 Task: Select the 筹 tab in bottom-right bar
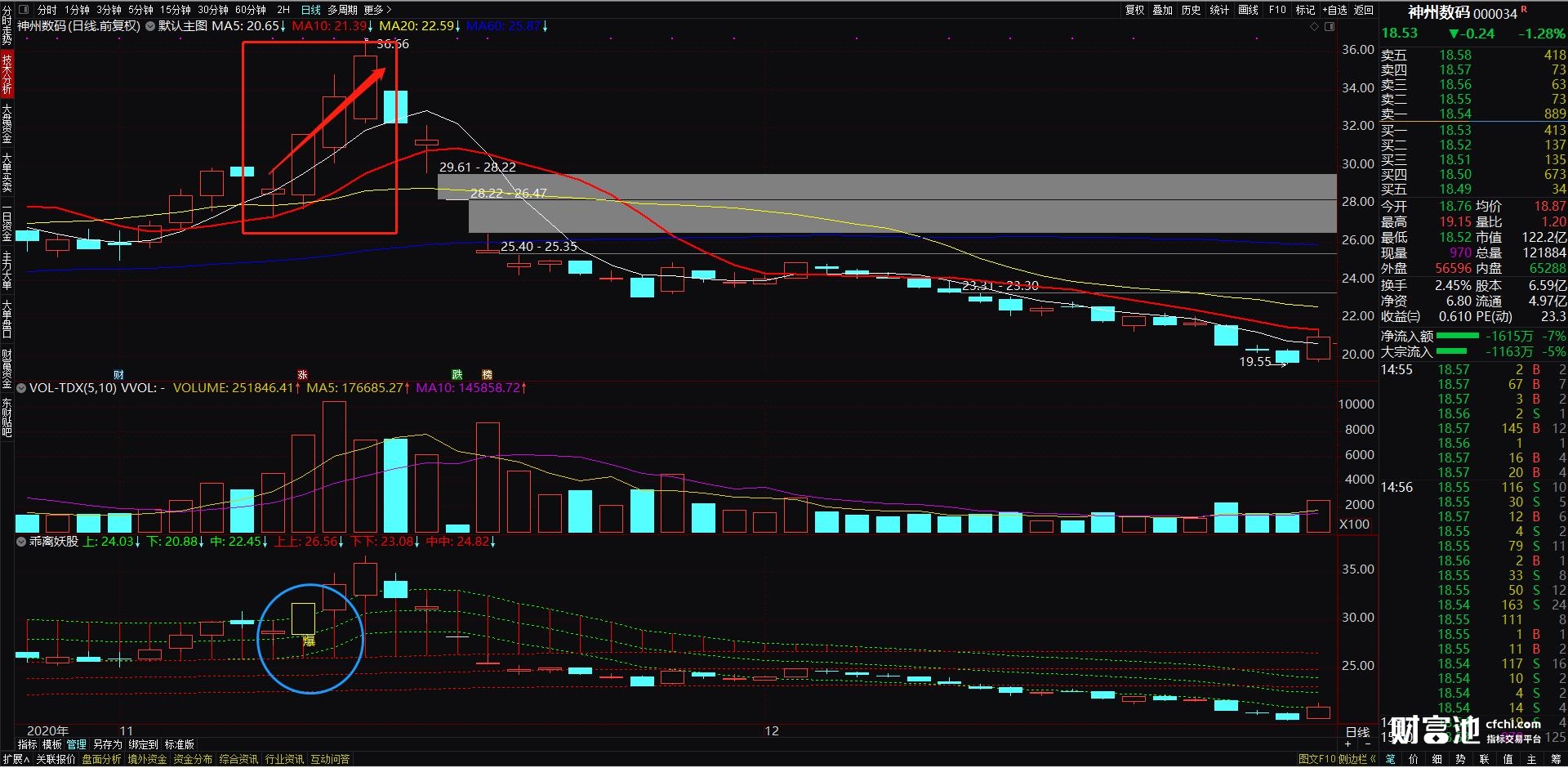(x=1556, y=760)
